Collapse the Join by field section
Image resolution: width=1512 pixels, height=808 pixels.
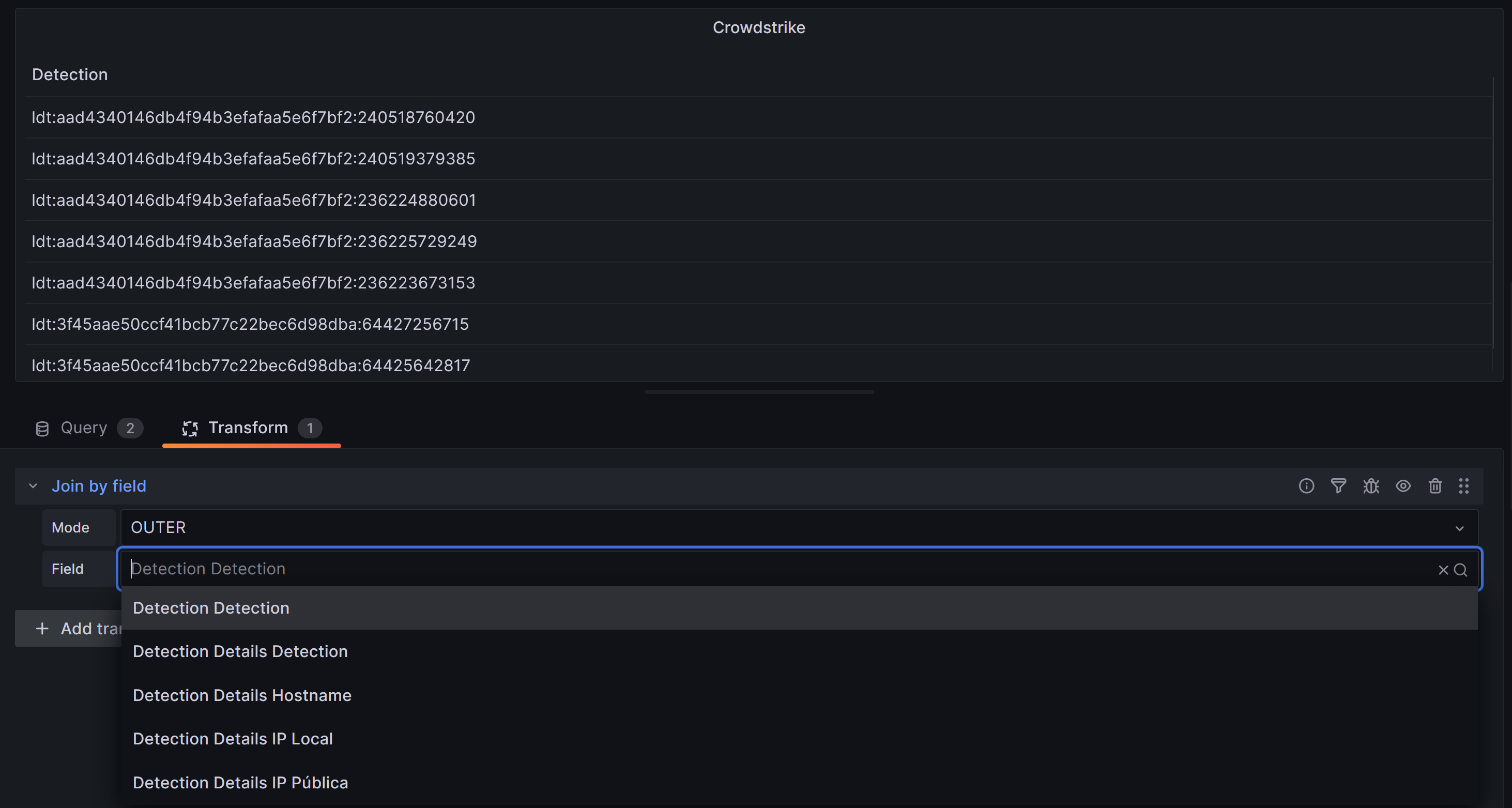point(33,486)
